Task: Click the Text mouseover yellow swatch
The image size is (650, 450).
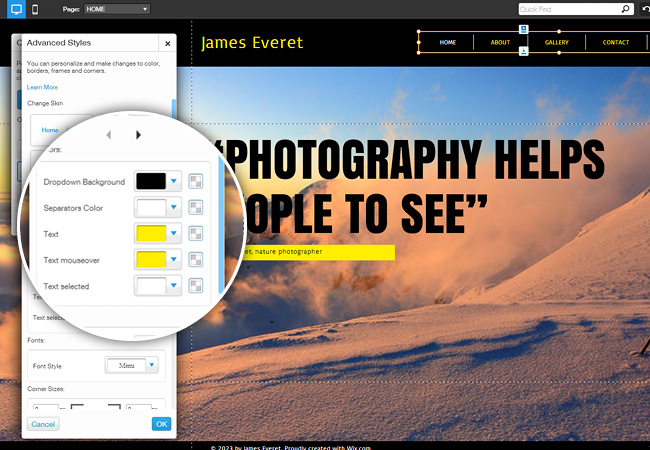Action: click(151, 260)
